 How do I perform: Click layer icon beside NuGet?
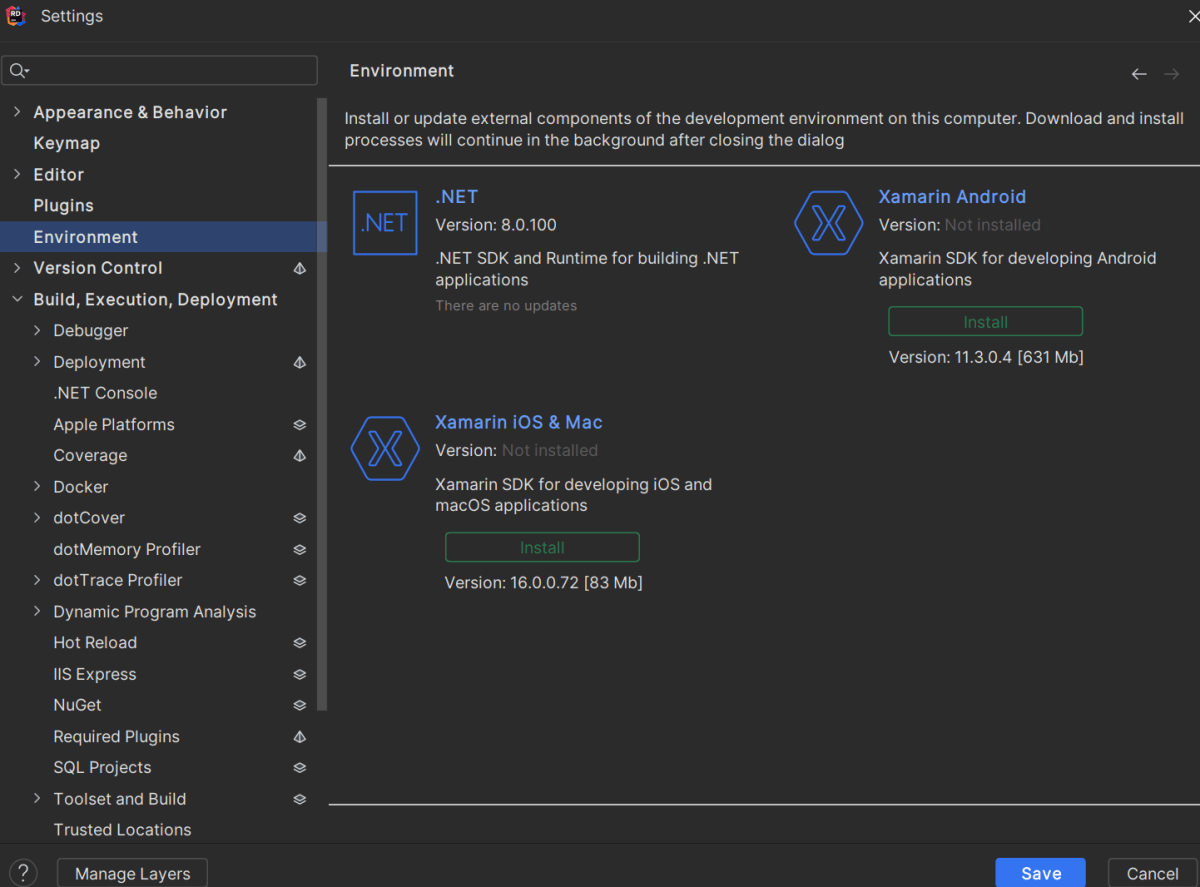(299, 705)
